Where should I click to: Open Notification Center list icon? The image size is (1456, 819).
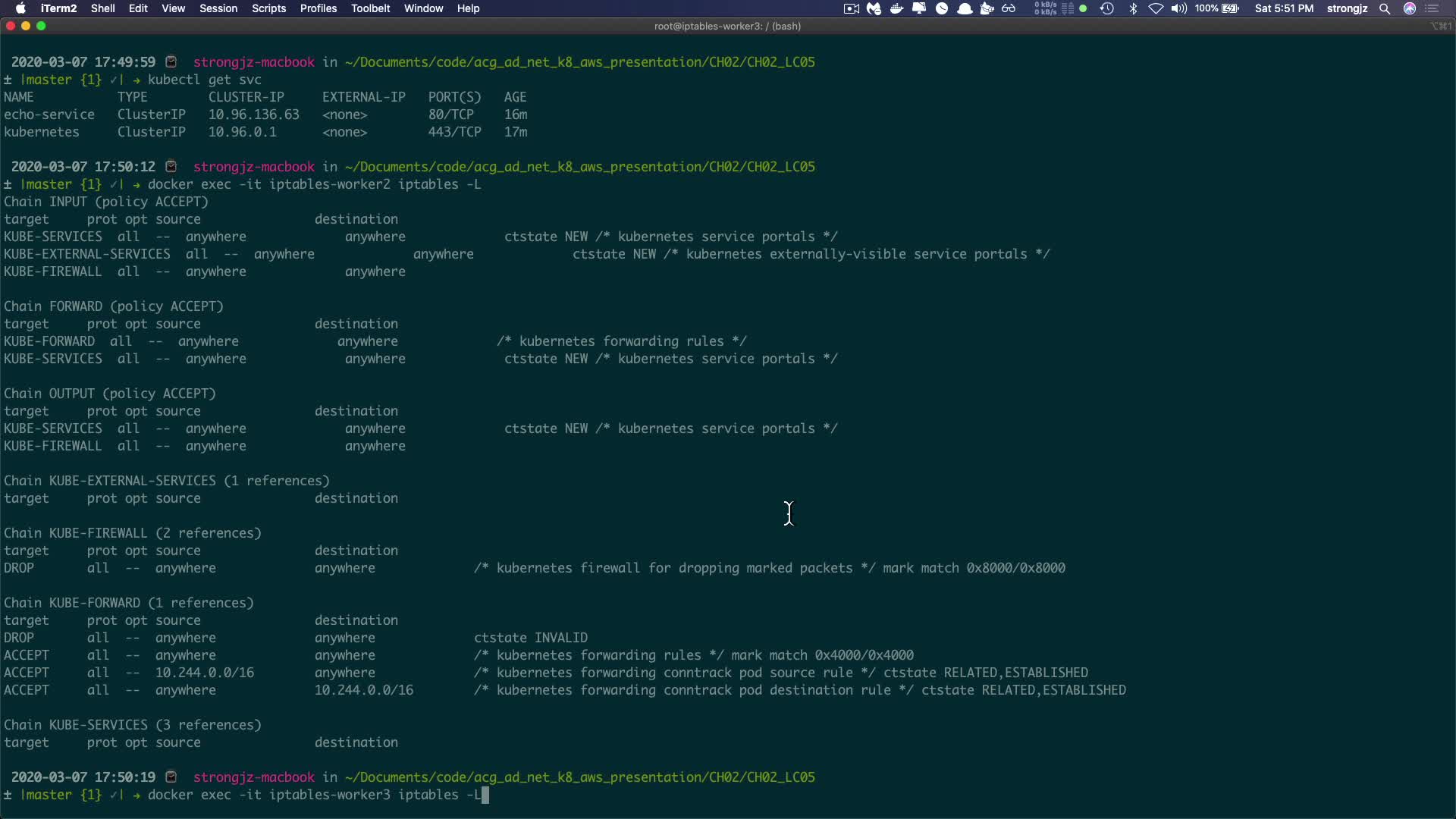pos(1432,8)
